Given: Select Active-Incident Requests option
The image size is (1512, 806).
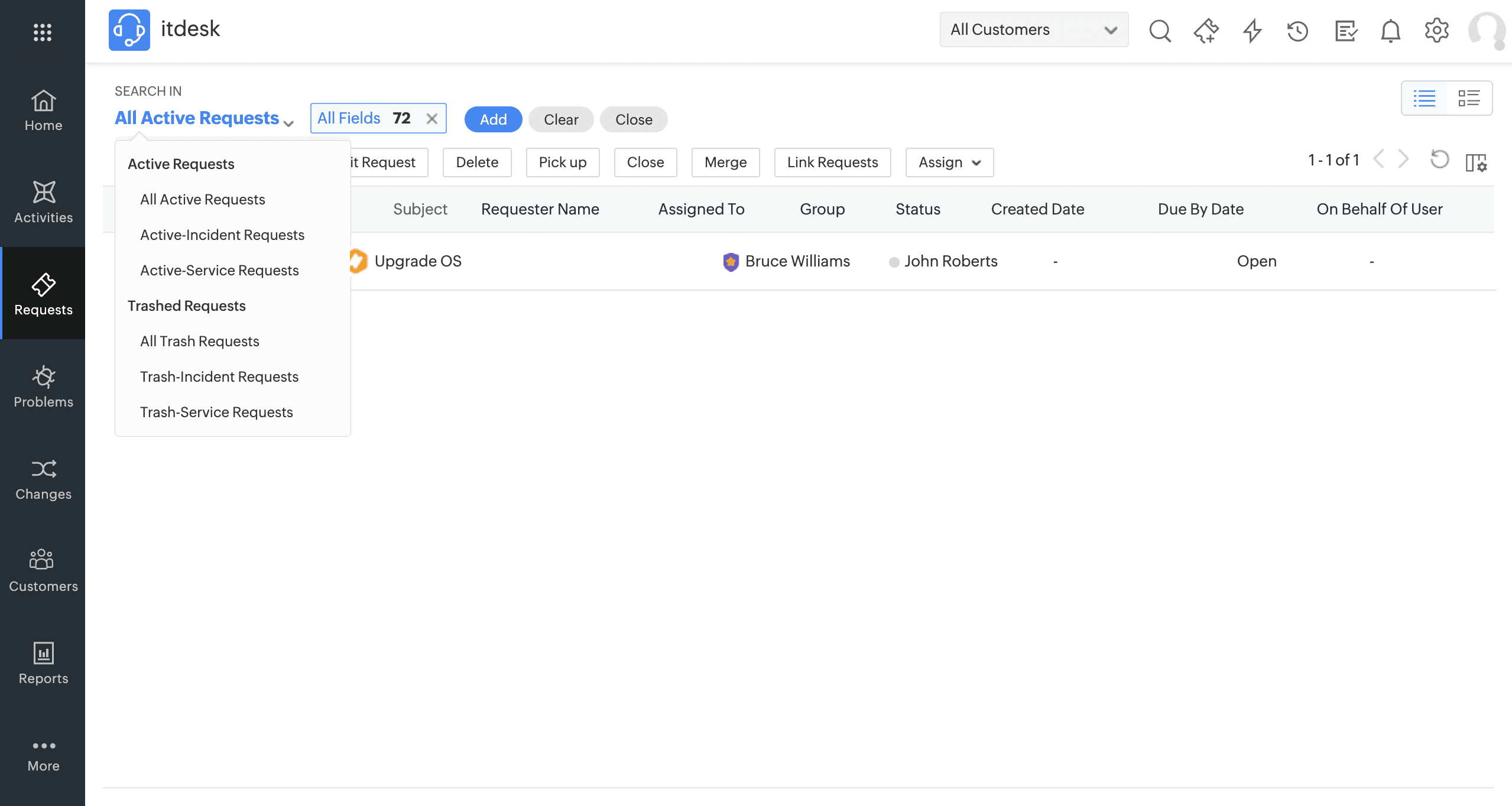Looking at the screenshot, I should [222, 235].
